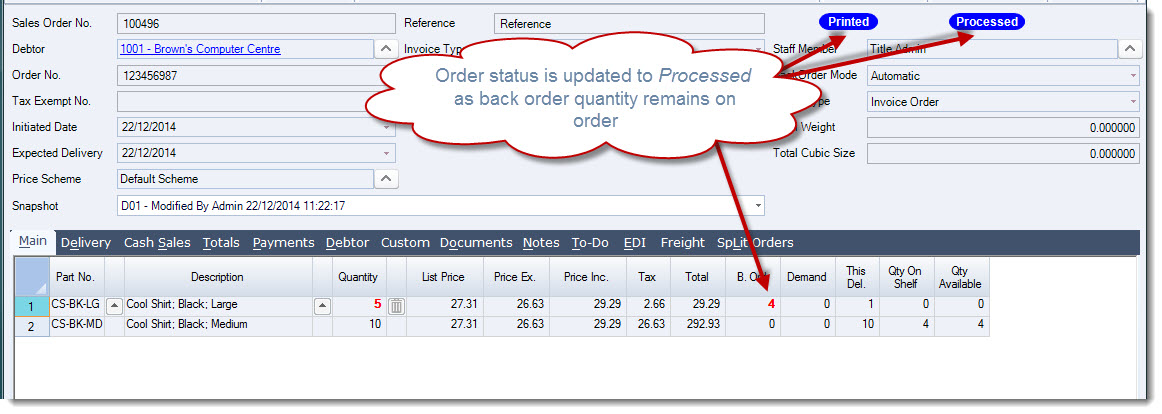Image resolution: width=1162 pixels, height=414 pixels.
Task: Expand the Initiated Date dropdown
Action: (387, 127)
